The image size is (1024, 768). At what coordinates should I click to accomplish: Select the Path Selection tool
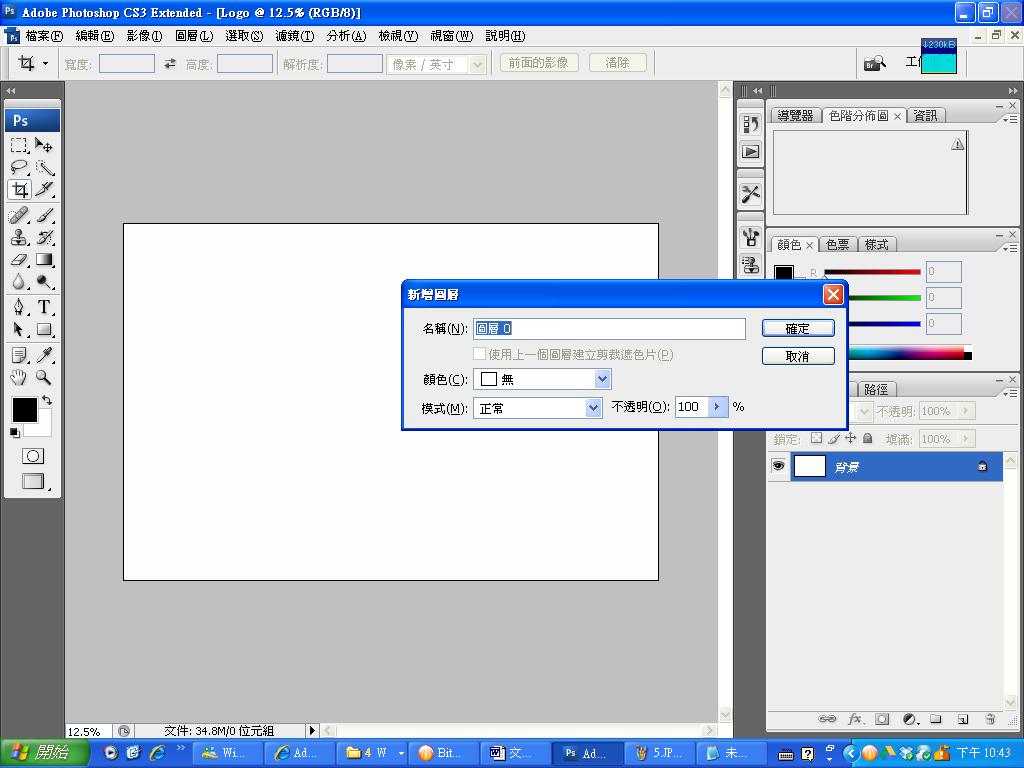click(x=19, y=329)
